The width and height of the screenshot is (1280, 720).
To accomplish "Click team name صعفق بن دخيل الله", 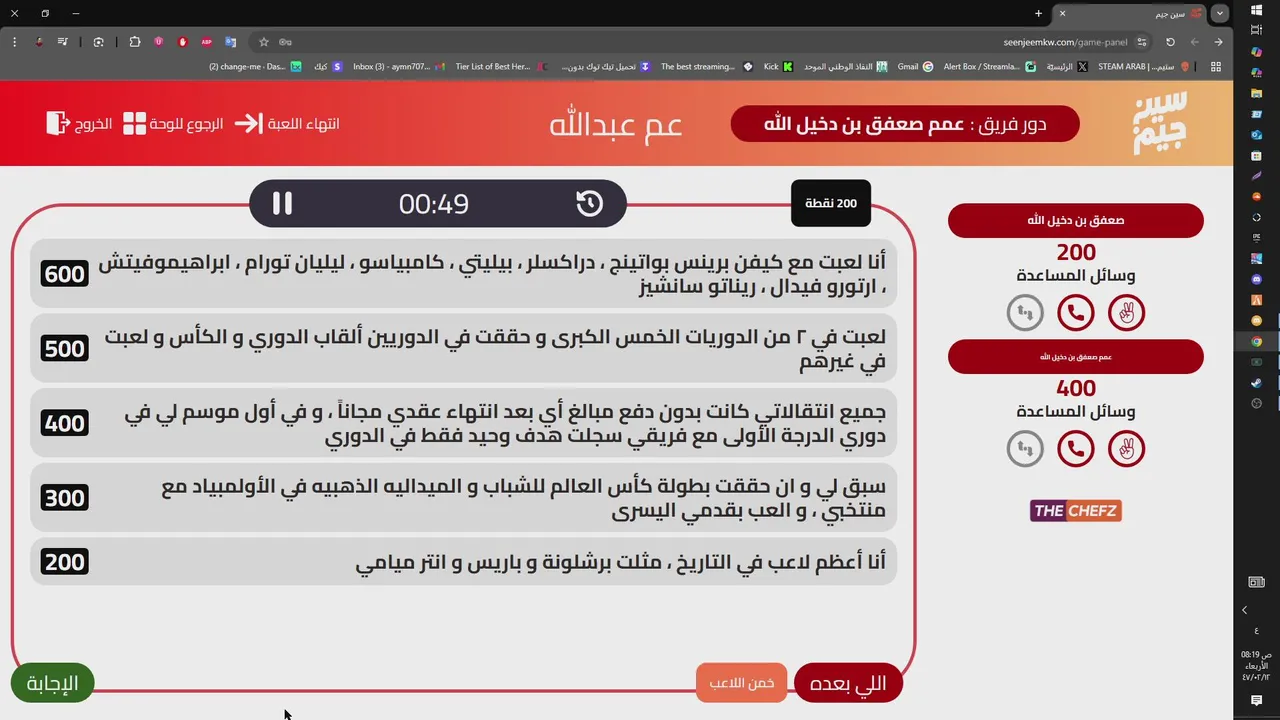I will 1076,220.
